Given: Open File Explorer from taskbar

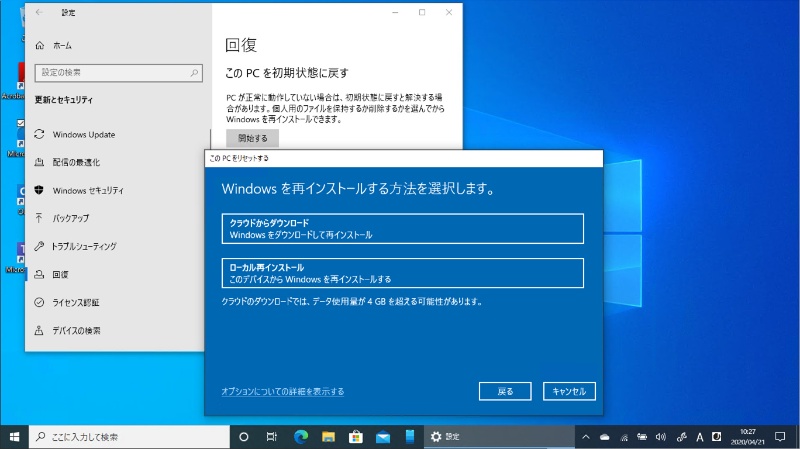Looking at the screenshot, I should click(328, 437).
